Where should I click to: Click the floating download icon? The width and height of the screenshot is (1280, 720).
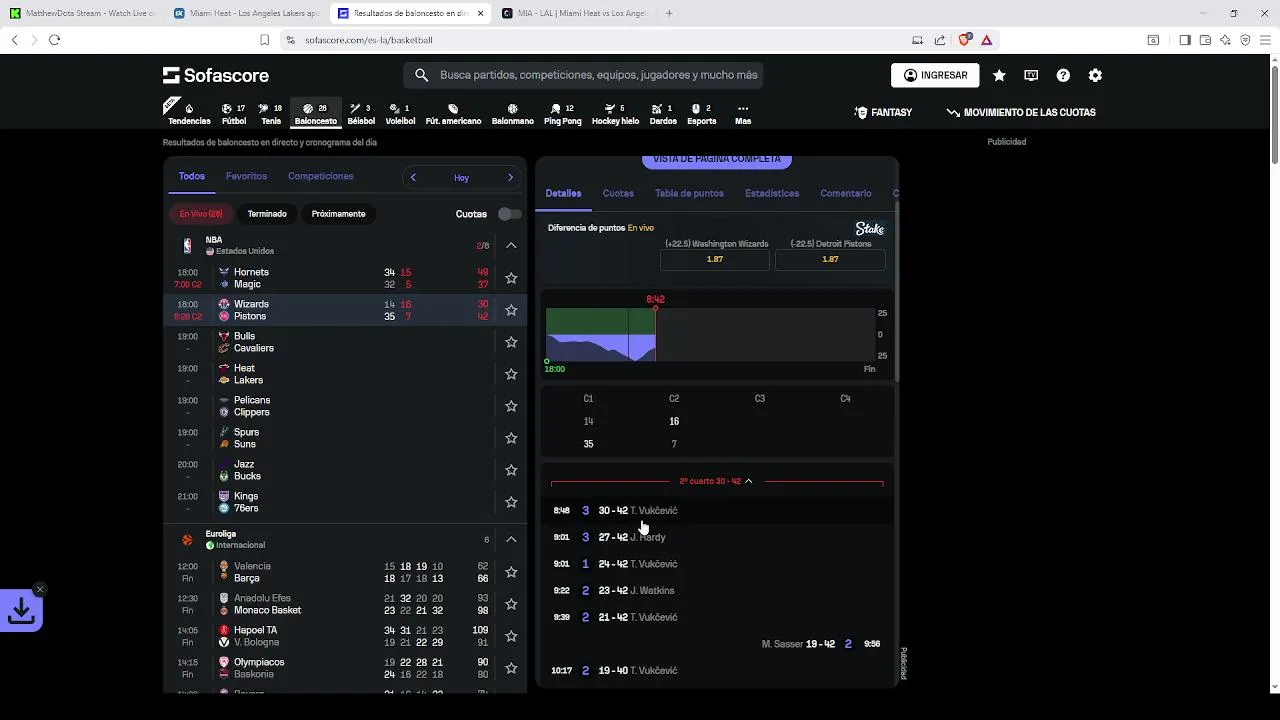pyautogui.click(x=21, y=612)
